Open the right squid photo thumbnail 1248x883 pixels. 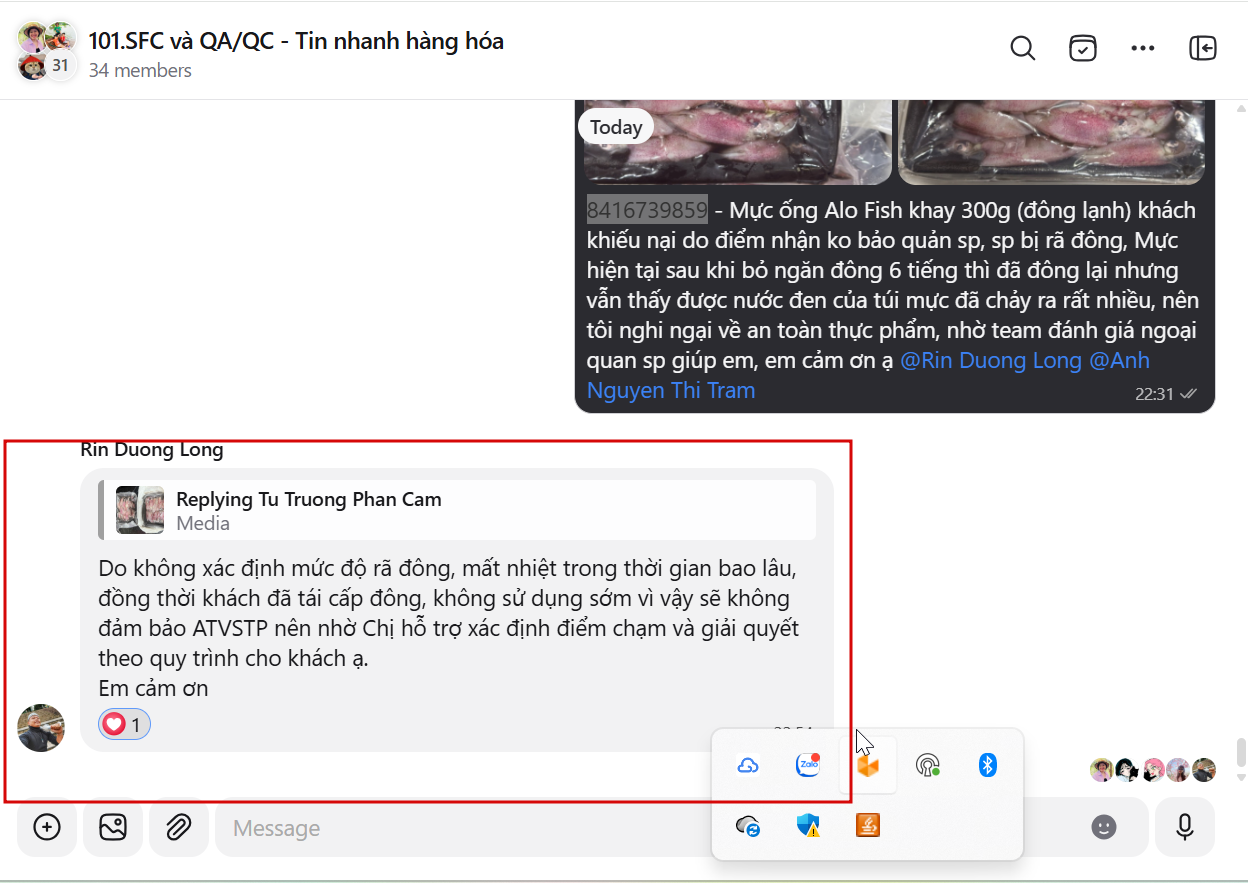point(1052,142)
